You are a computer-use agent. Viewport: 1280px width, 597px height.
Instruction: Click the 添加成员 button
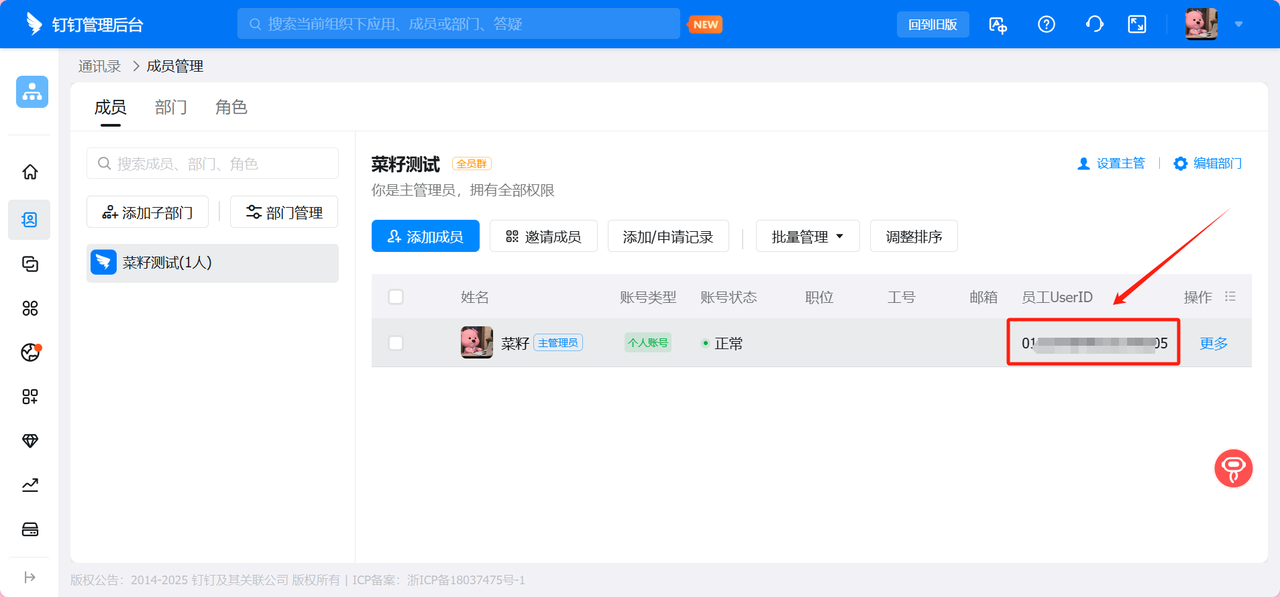tap(425, 237)
